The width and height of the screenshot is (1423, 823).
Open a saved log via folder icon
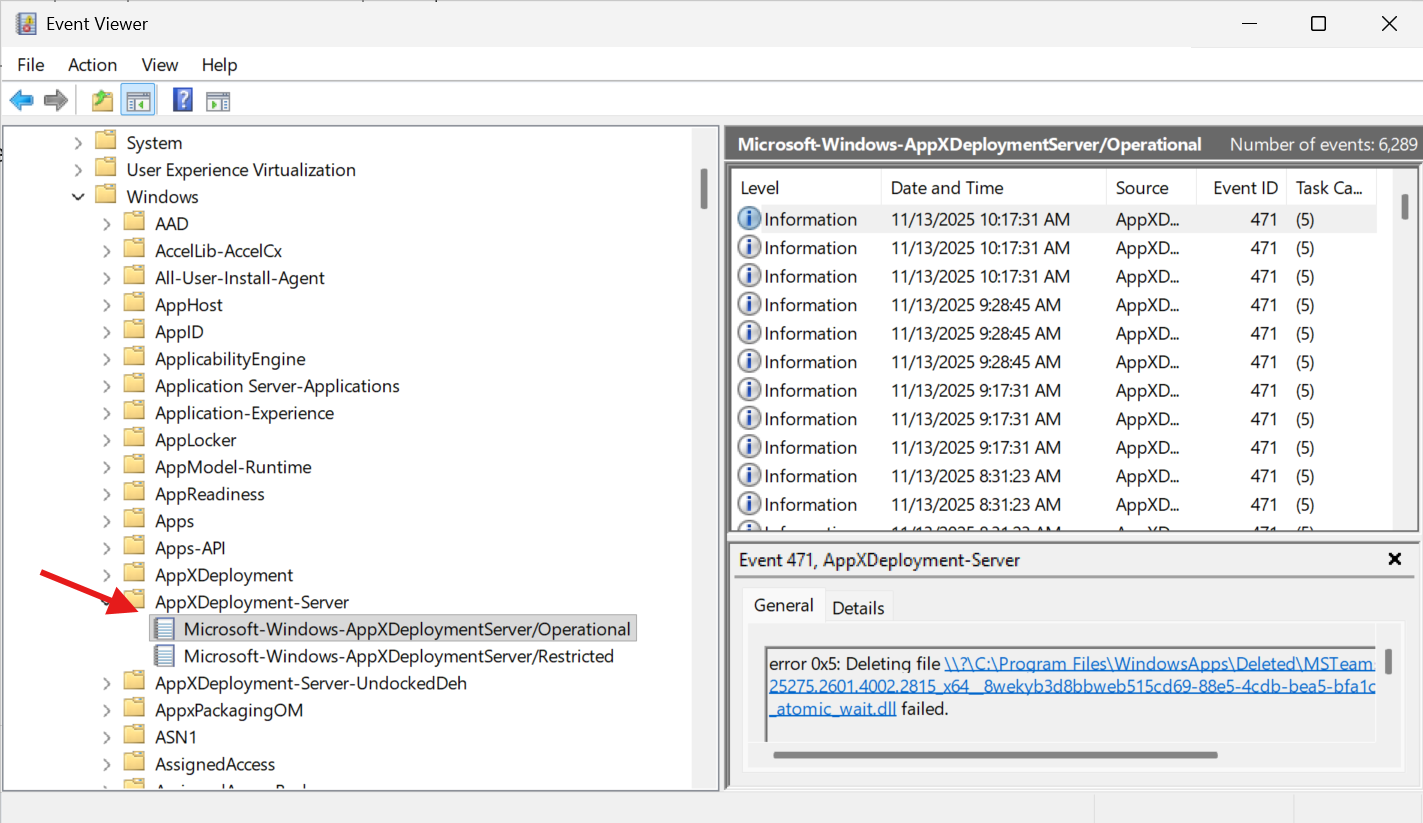(100, 99)
